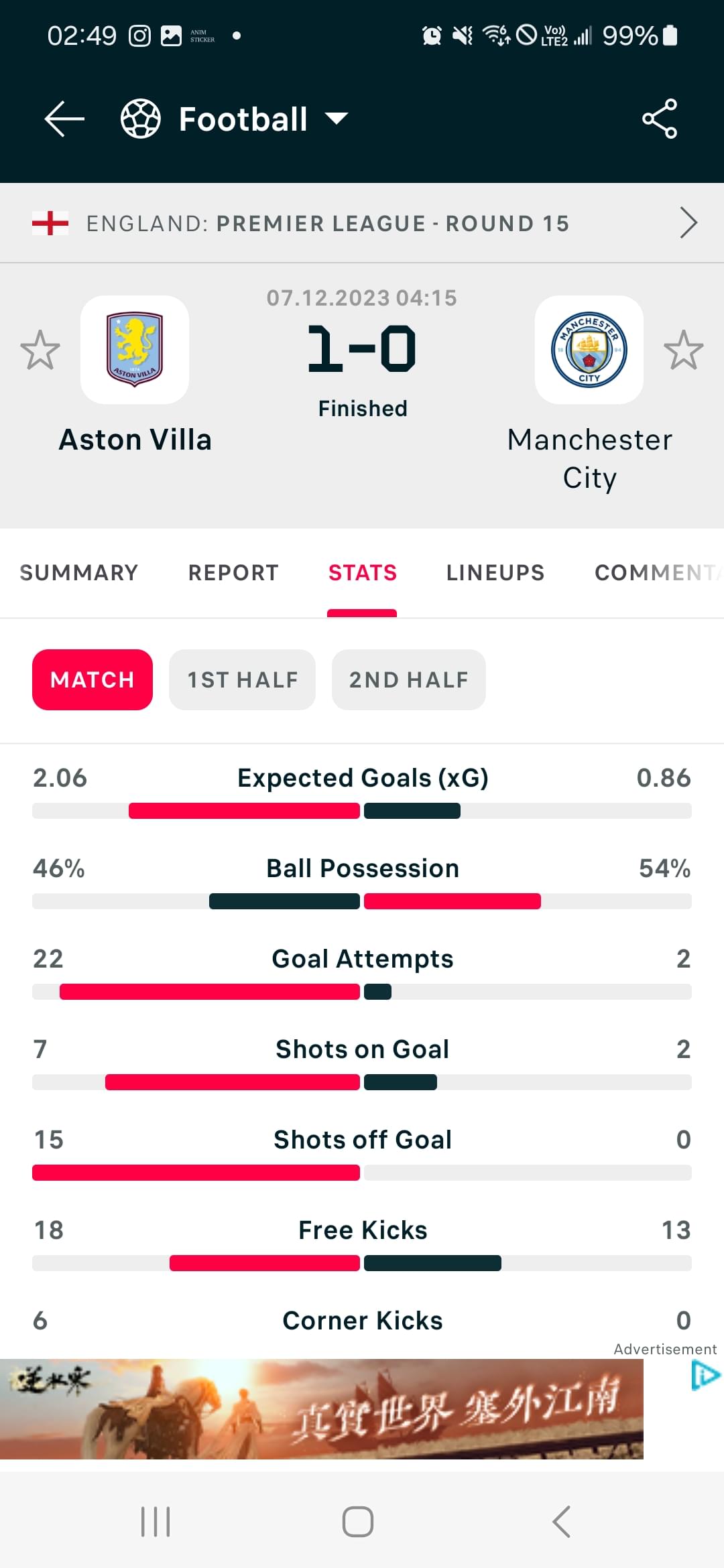Open the Football sport dropdown
The height and width of the screenshot is (1568, 724).
pyautogui.click(x=263, y=119)
